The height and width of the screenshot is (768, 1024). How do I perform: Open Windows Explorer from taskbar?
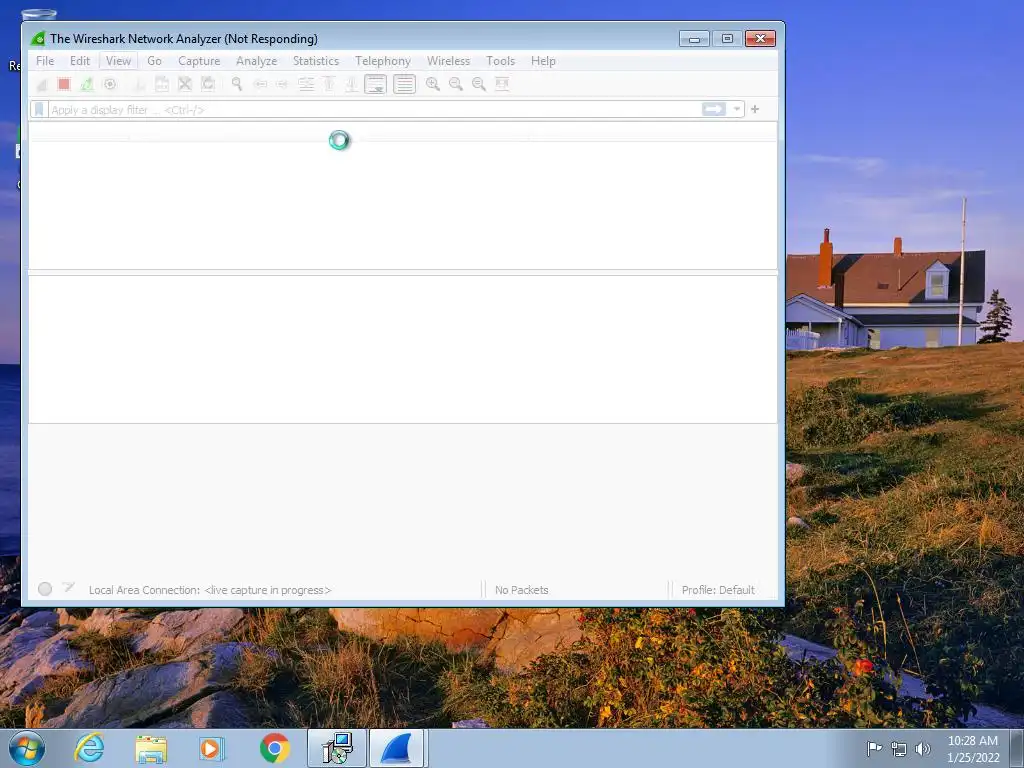(x=151, y=748)
